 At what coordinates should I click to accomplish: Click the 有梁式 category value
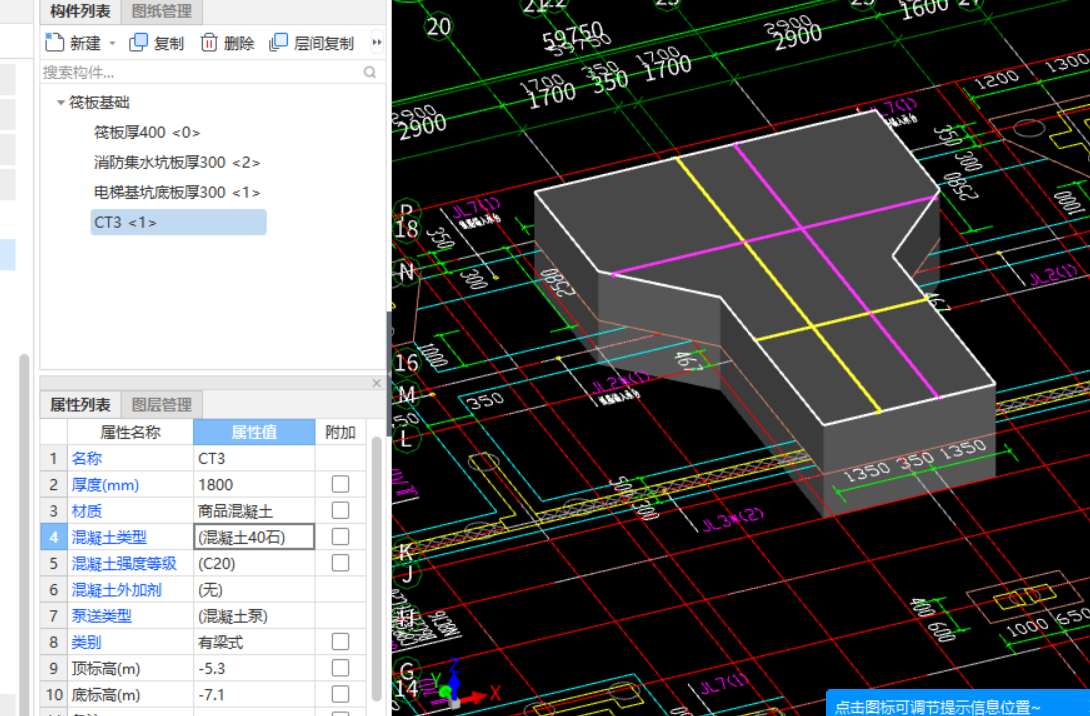pos(254,642)
